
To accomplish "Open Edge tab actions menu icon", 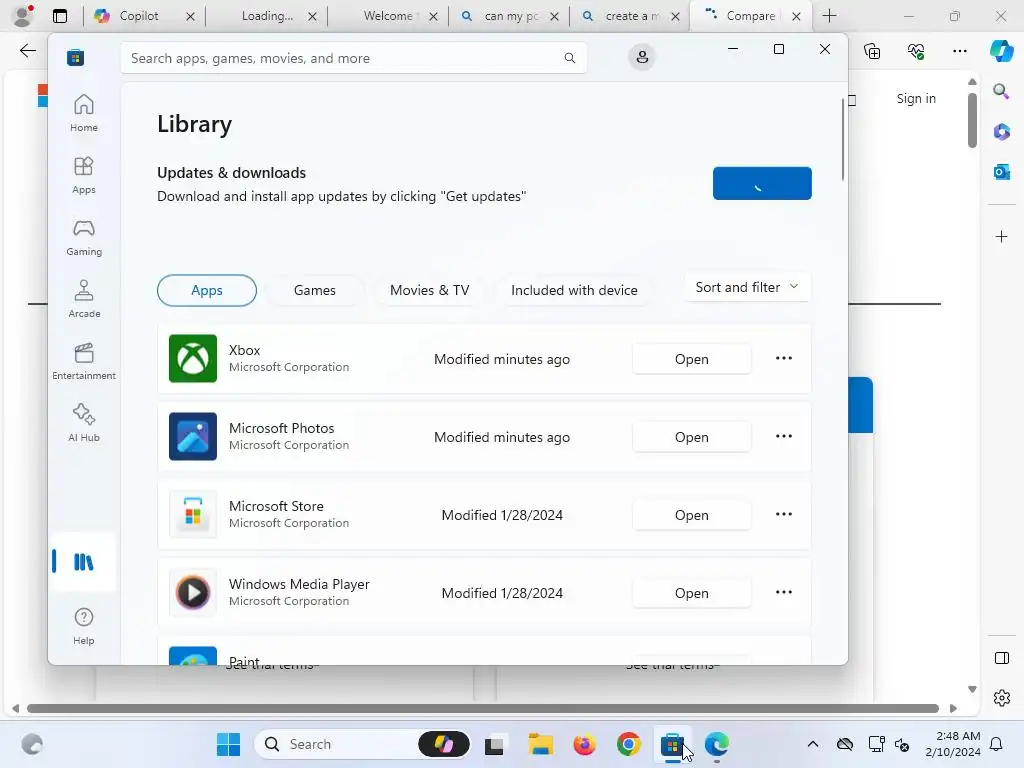I will (60, 16).
